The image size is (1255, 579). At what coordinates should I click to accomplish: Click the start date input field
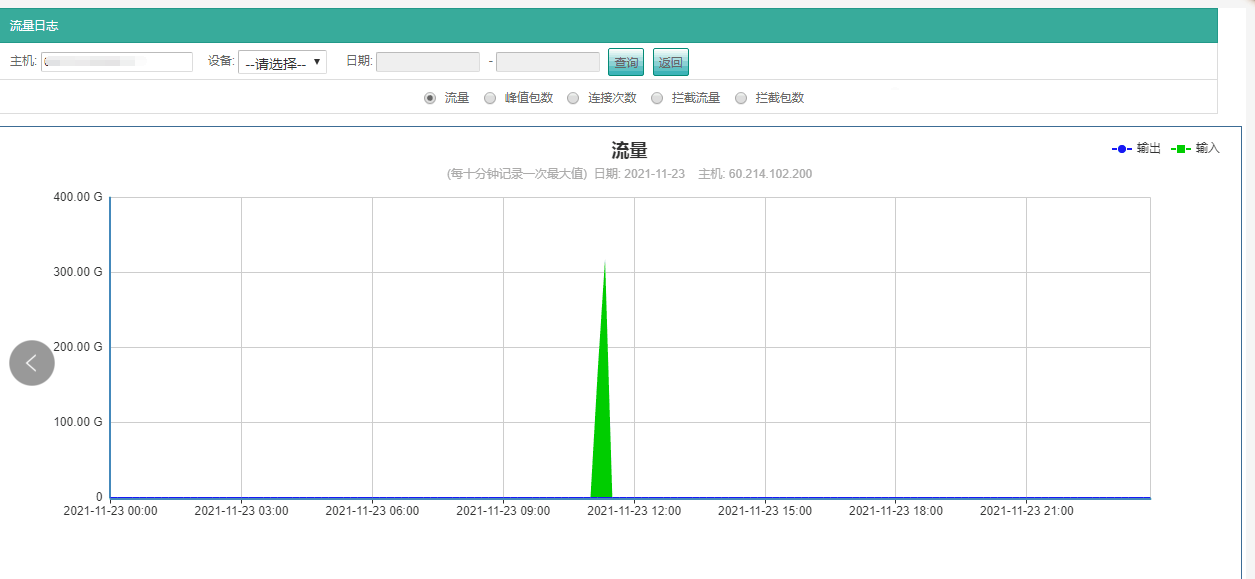pos(428,62)
